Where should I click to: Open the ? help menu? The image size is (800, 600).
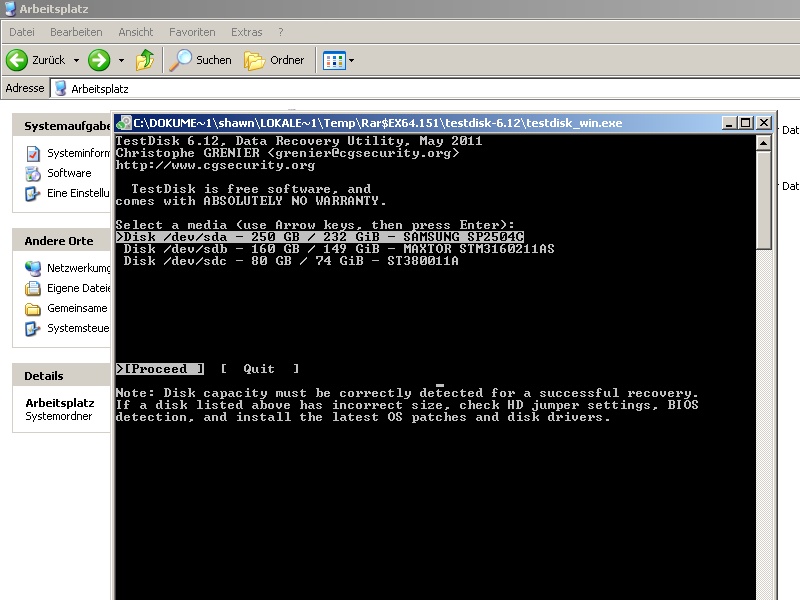click(281, 32)
